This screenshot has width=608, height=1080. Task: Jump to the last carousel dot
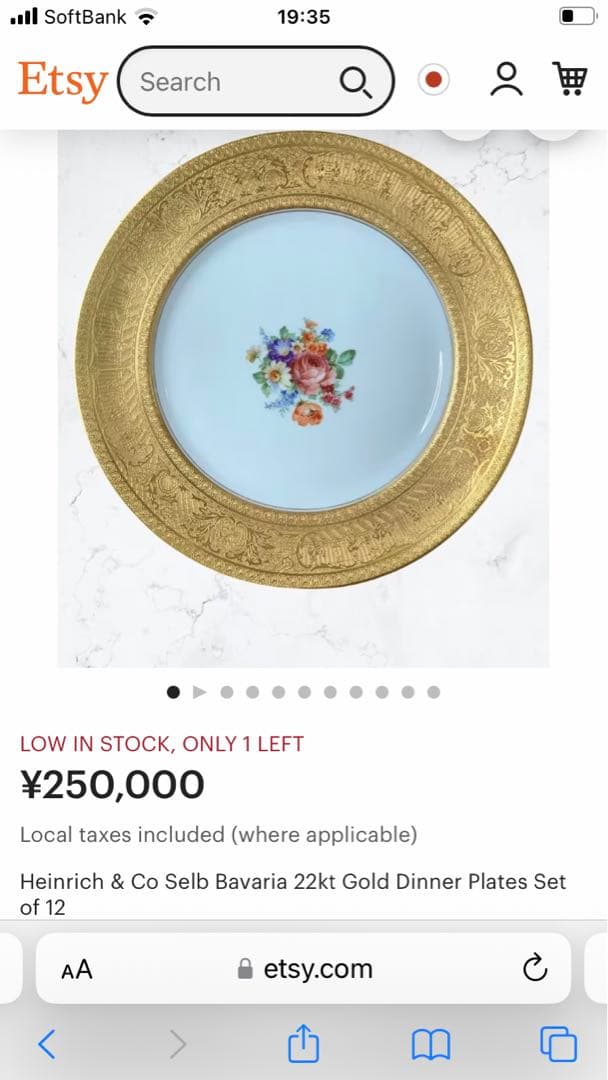[433, 691]
